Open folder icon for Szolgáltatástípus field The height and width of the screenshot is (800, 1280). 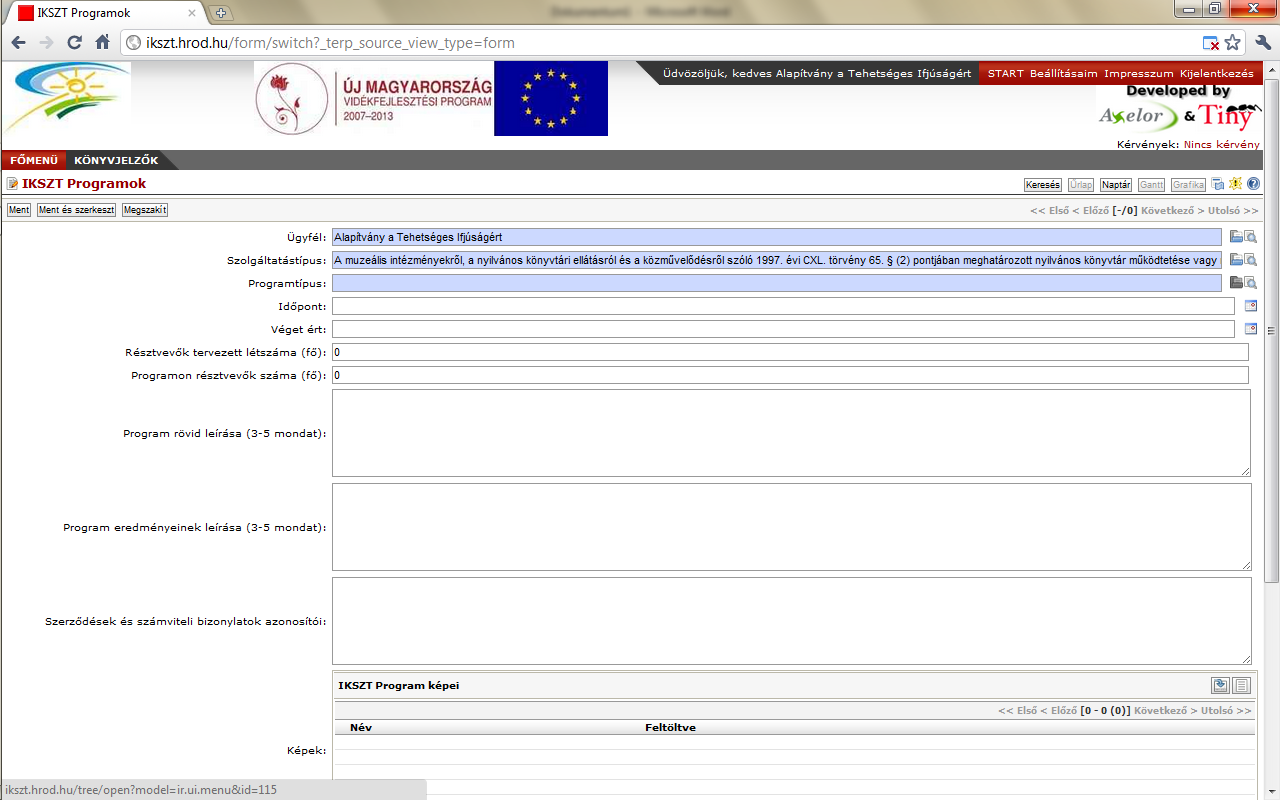coord(1236,260)
